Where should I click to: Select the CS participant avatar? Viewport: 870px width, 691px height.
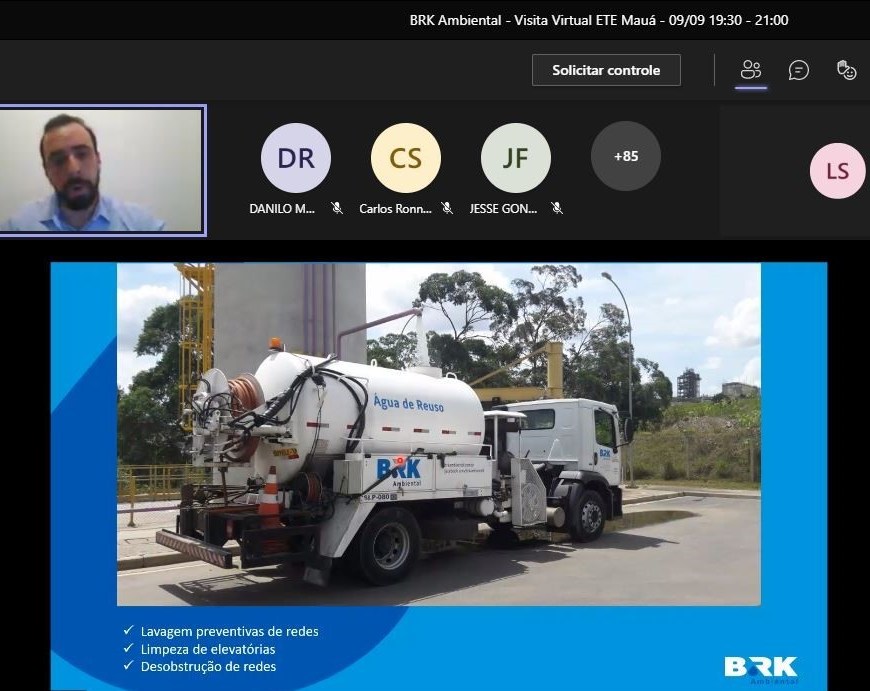(405, 158)
